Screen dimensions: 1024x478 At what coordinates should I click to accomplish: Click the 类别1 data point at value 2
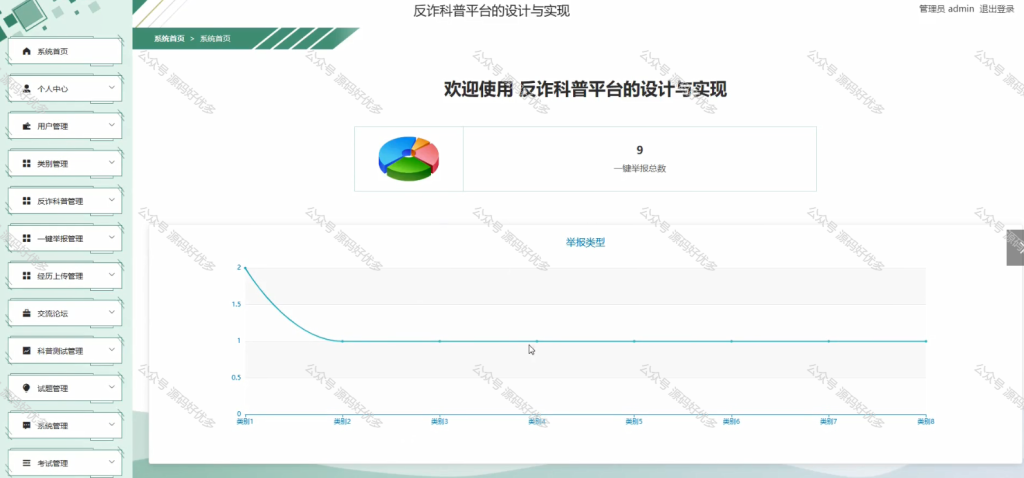[245, 267]
